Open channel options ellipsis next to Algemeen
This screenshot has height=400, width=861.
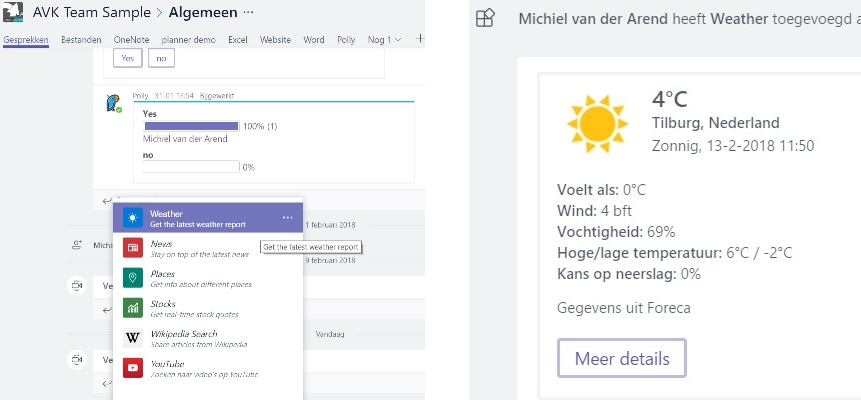click(248, 12)
